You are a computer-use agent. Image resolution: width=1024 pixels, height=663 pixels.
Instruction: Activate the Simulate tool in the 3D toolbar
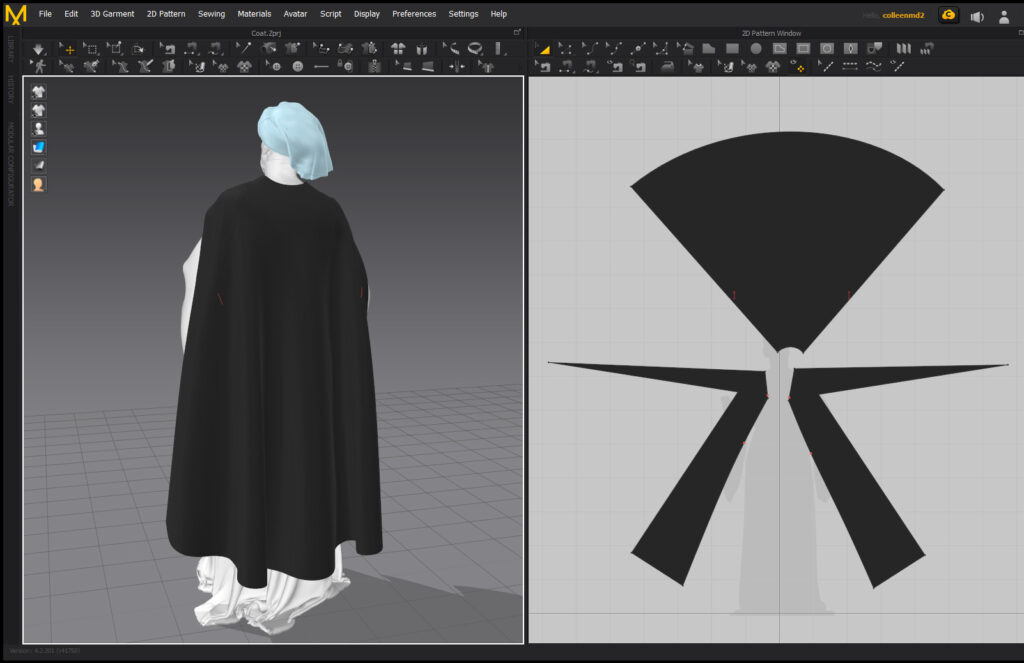[38, 48]
